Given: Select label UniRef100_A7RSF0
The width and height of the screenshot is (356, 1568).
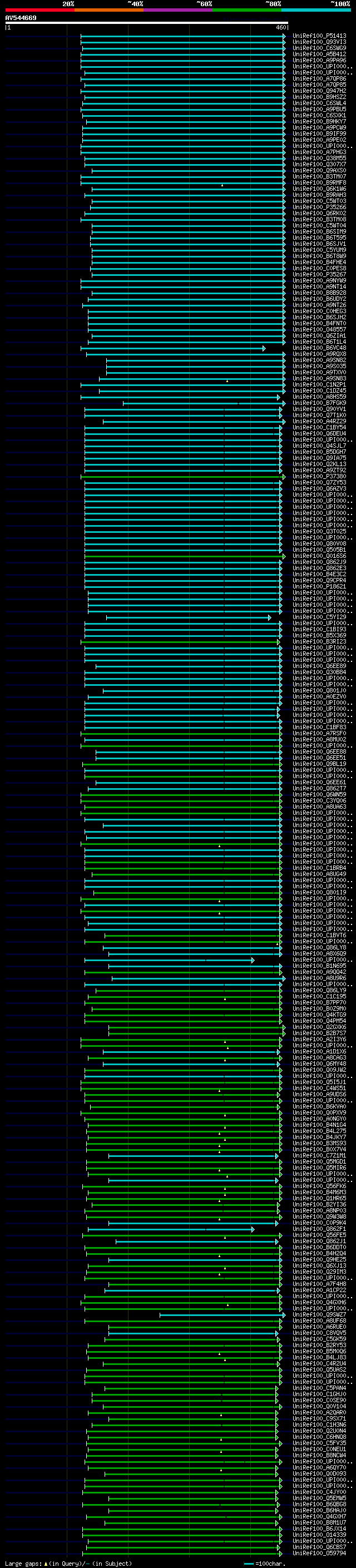Looking at the screenshot, I should [x=319, y=734].
